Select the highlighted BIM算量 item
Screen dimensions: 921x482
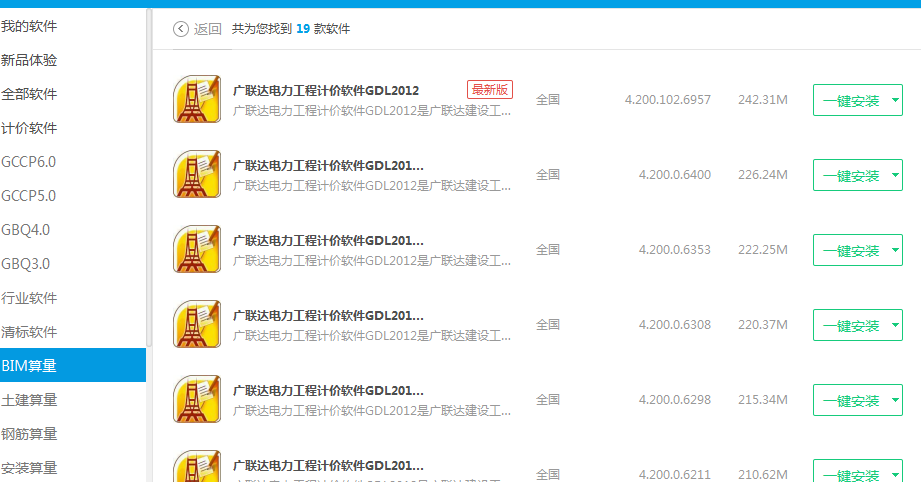(73, 365)
